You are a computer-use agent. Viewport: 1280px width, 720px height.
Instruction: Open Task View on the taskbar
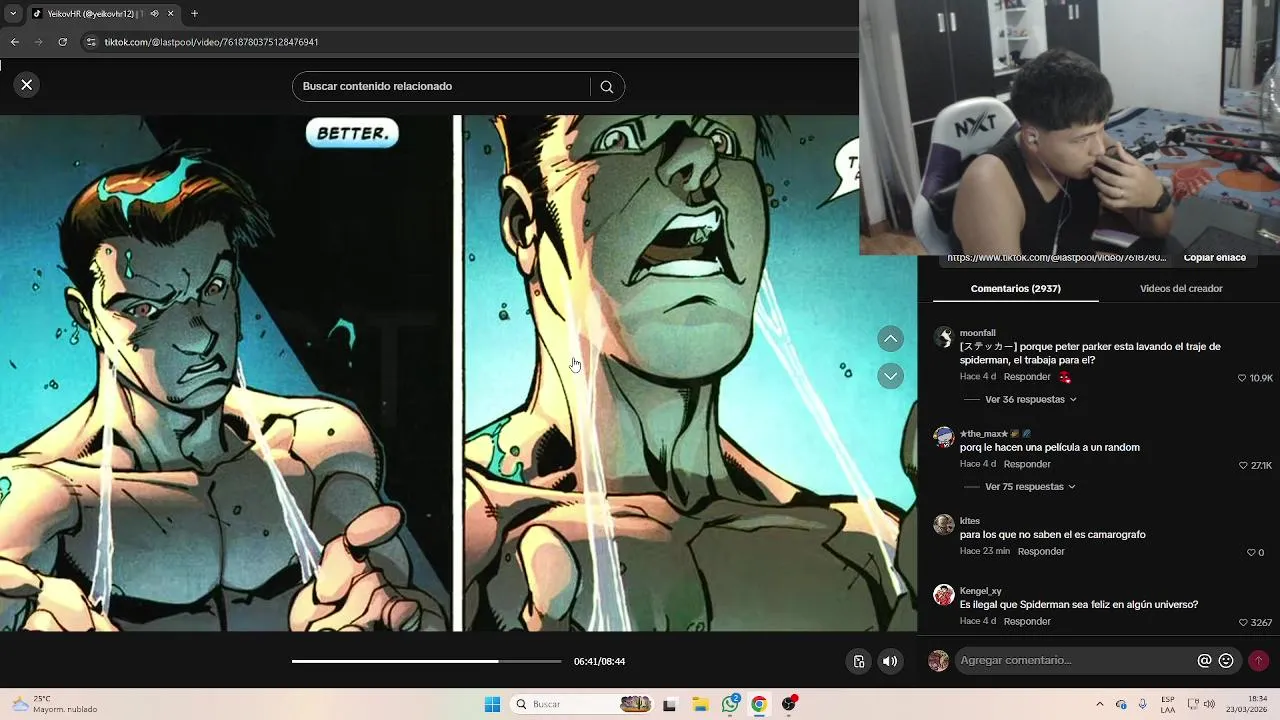(x=669, y=705)
